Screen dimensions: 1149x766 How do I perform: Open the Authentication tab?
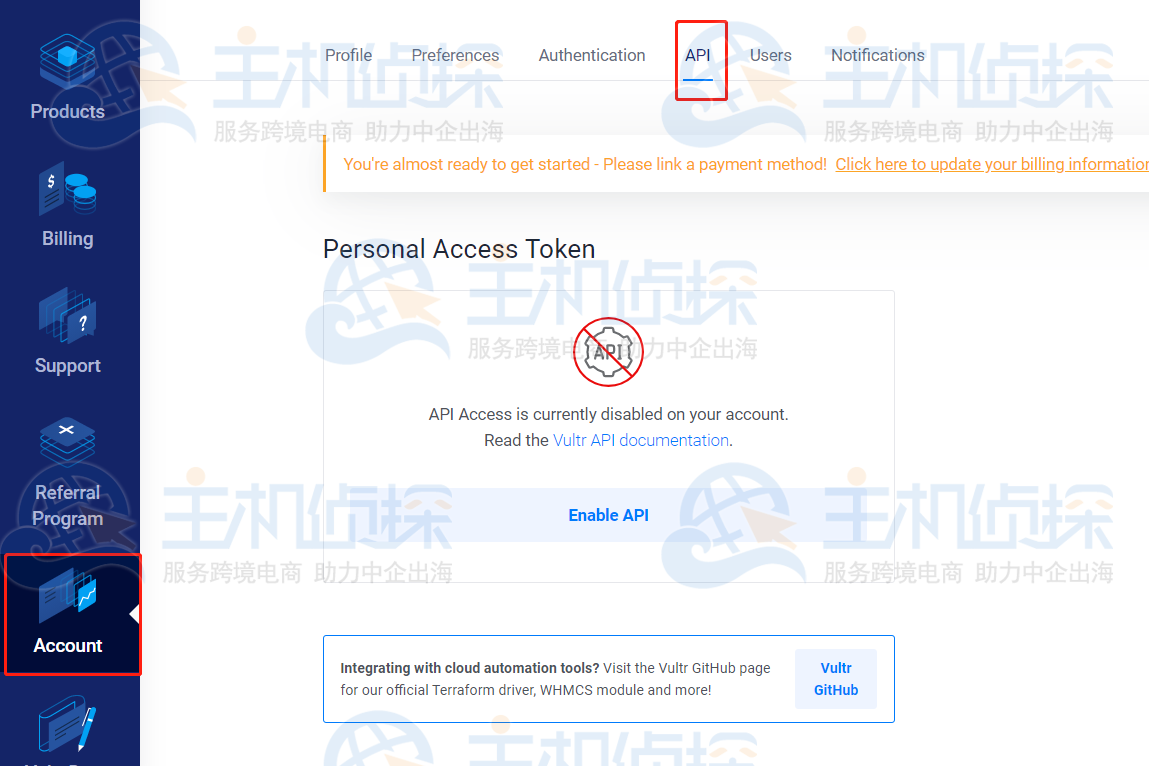click(592, 55)
